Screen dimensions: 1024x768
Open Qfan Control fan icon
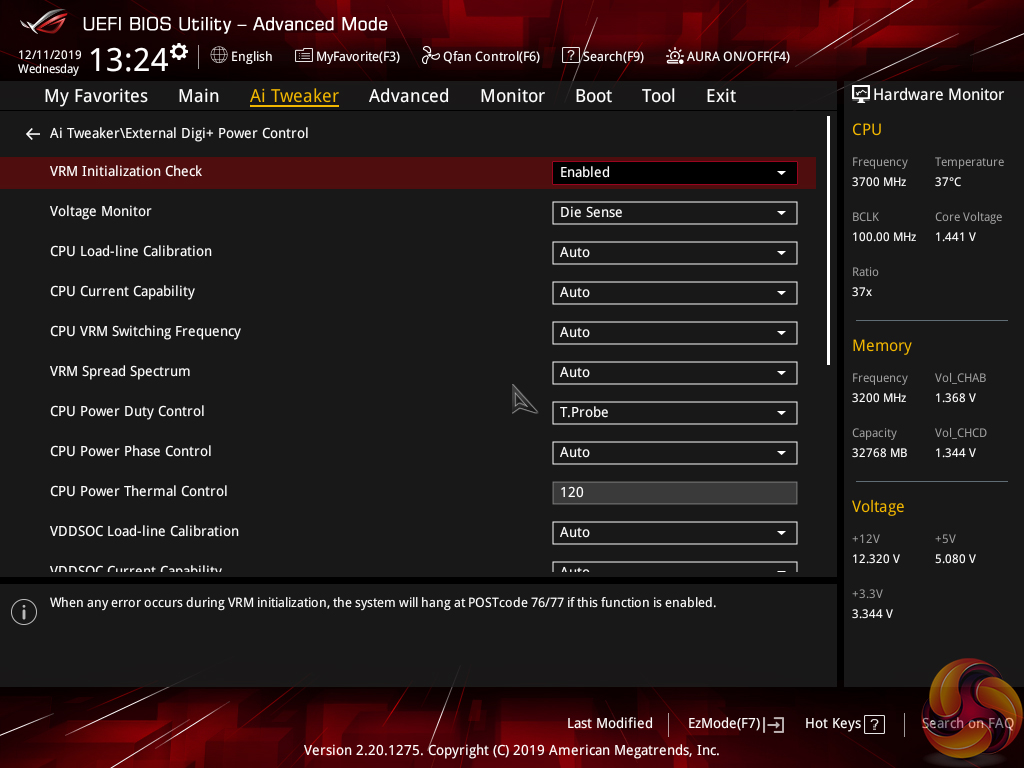pos(431,56)
